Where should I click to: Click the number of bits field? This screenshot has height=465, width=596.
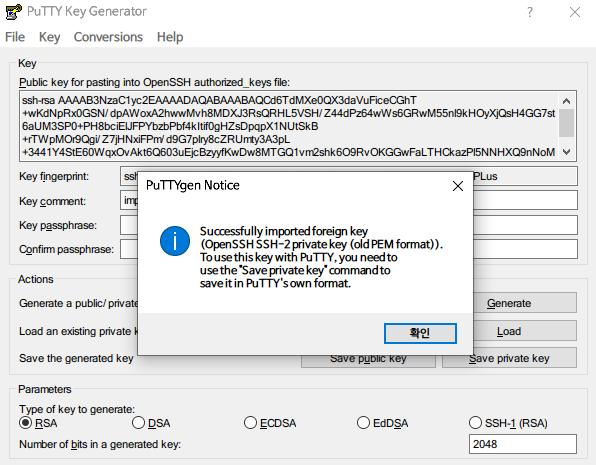(x=523, y=444)
